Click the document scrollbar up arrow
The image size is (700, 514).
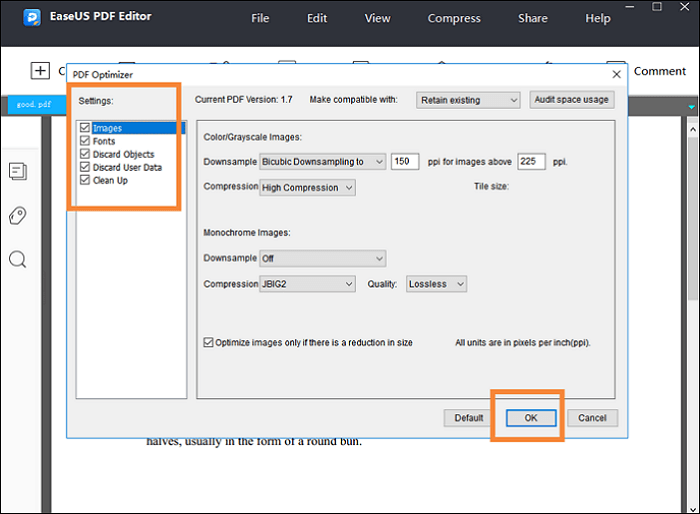pyautogui.click(x=693, y=130)
